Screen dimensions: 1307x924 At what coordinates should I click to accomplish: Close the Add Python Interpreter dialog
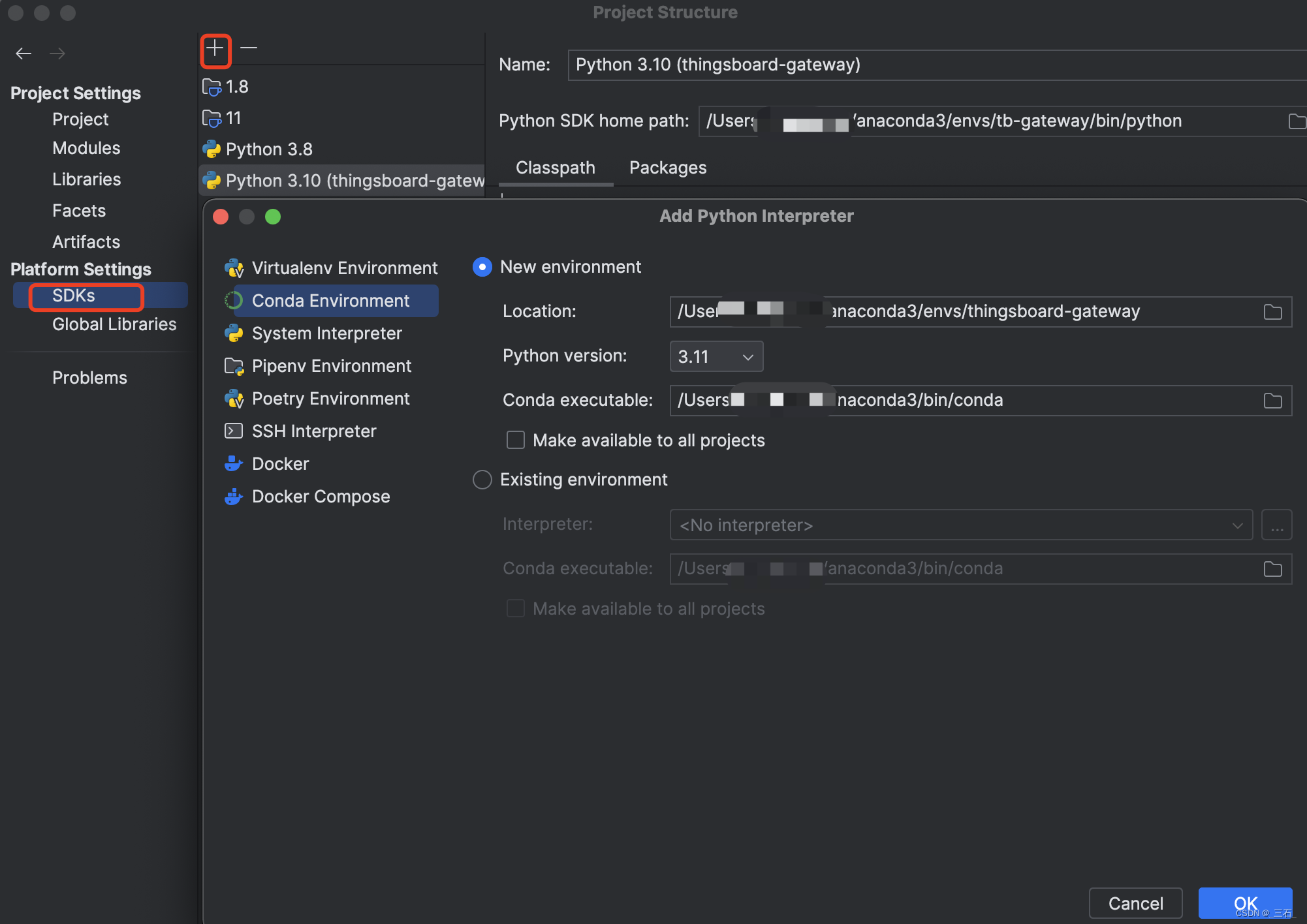click(x=221, y=217)
